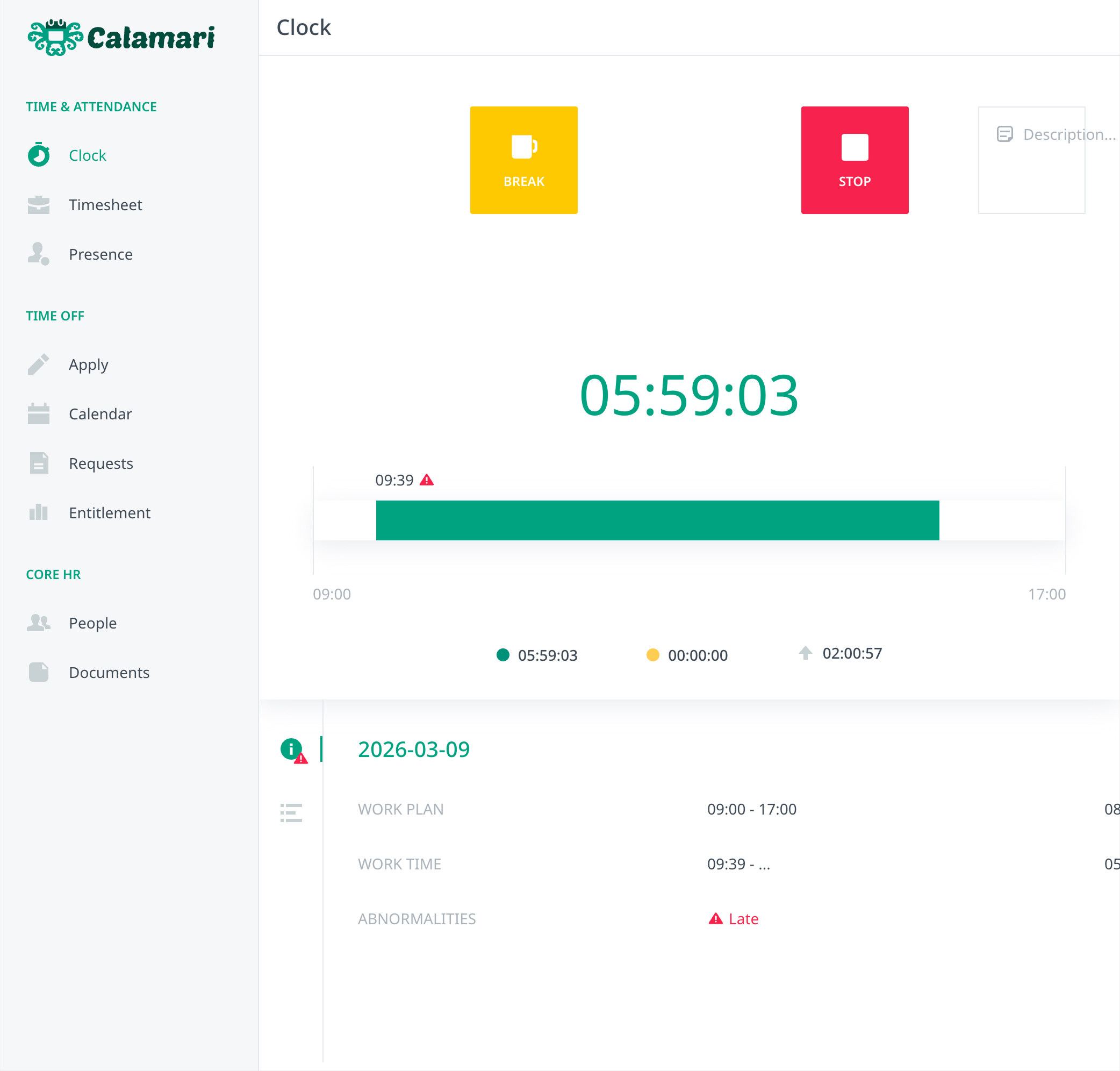Click the Calendar icon in sidebar
The width and height of the screenshot is (1120, 1071).
[x=39, y=413]
